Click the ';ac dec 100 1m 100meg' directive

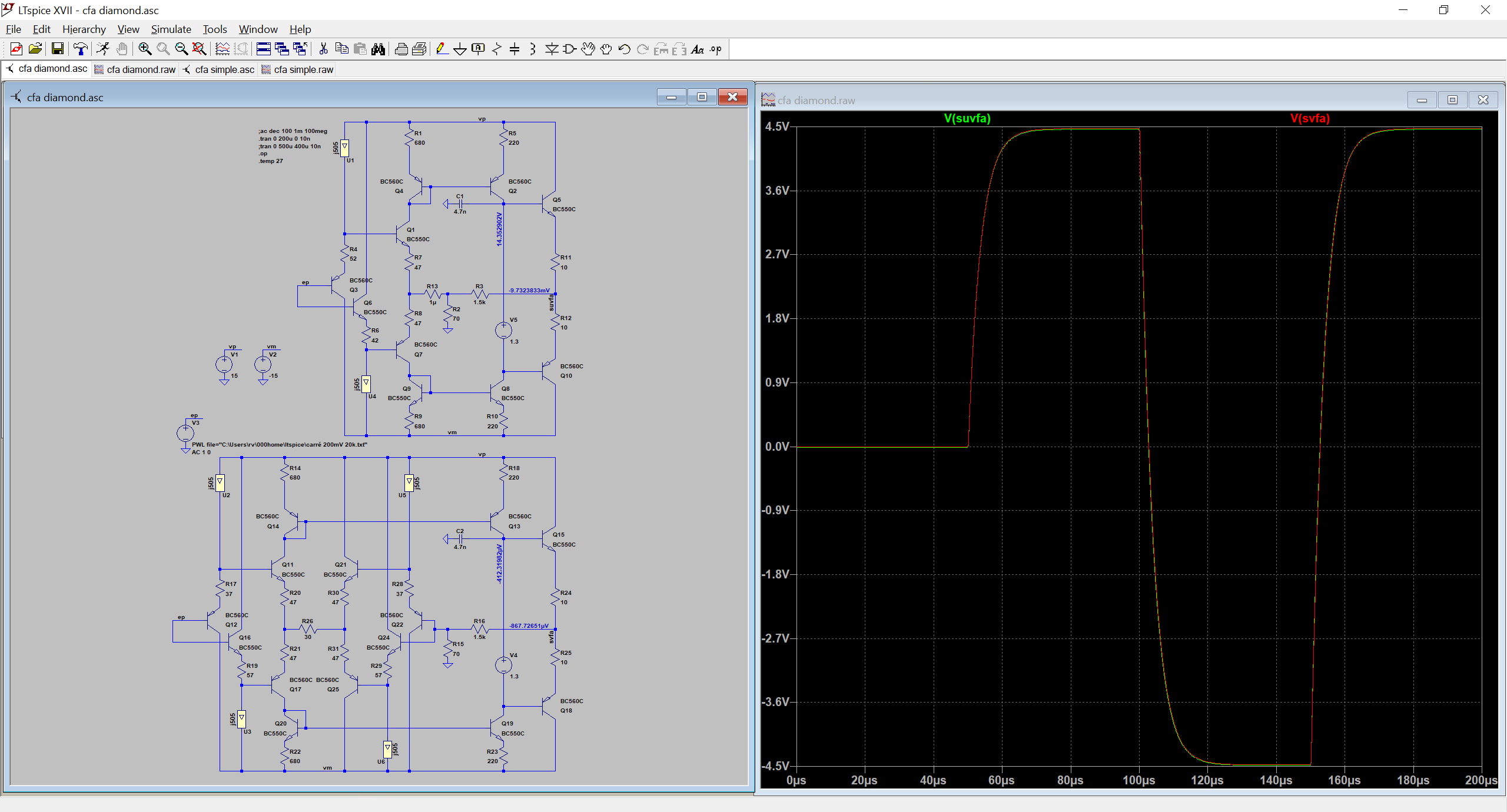tap(293, 131)
